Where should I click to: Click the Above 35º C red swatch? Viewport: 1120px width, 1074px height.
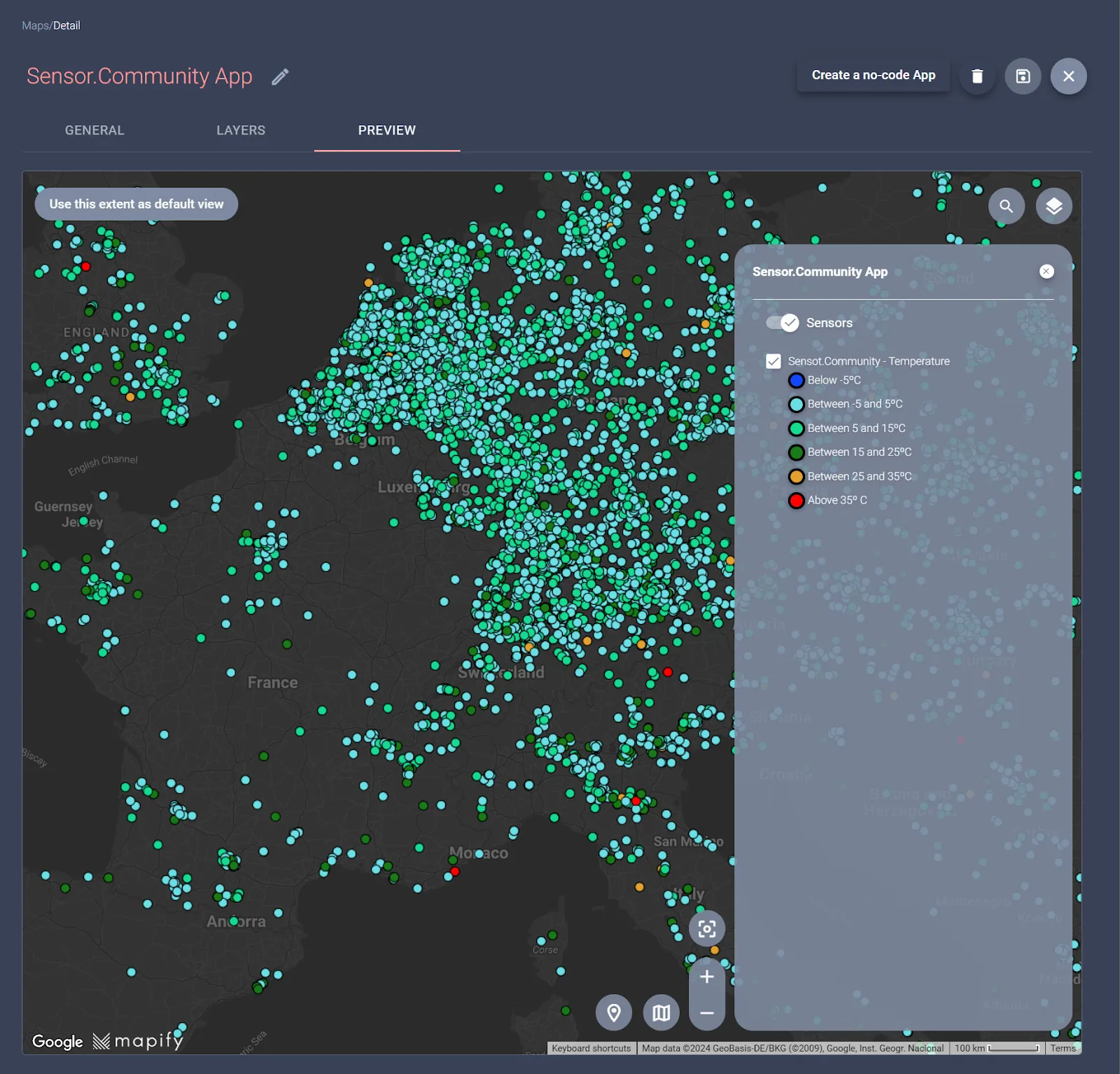coord(796,501)
